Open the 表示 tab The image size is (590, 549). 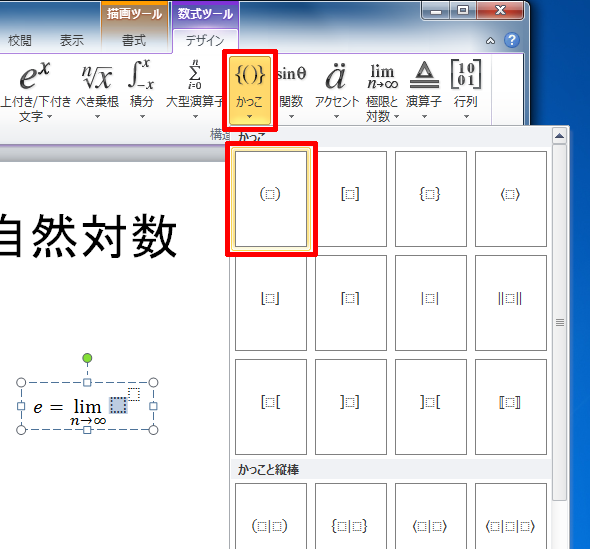(x=71, y=40)
